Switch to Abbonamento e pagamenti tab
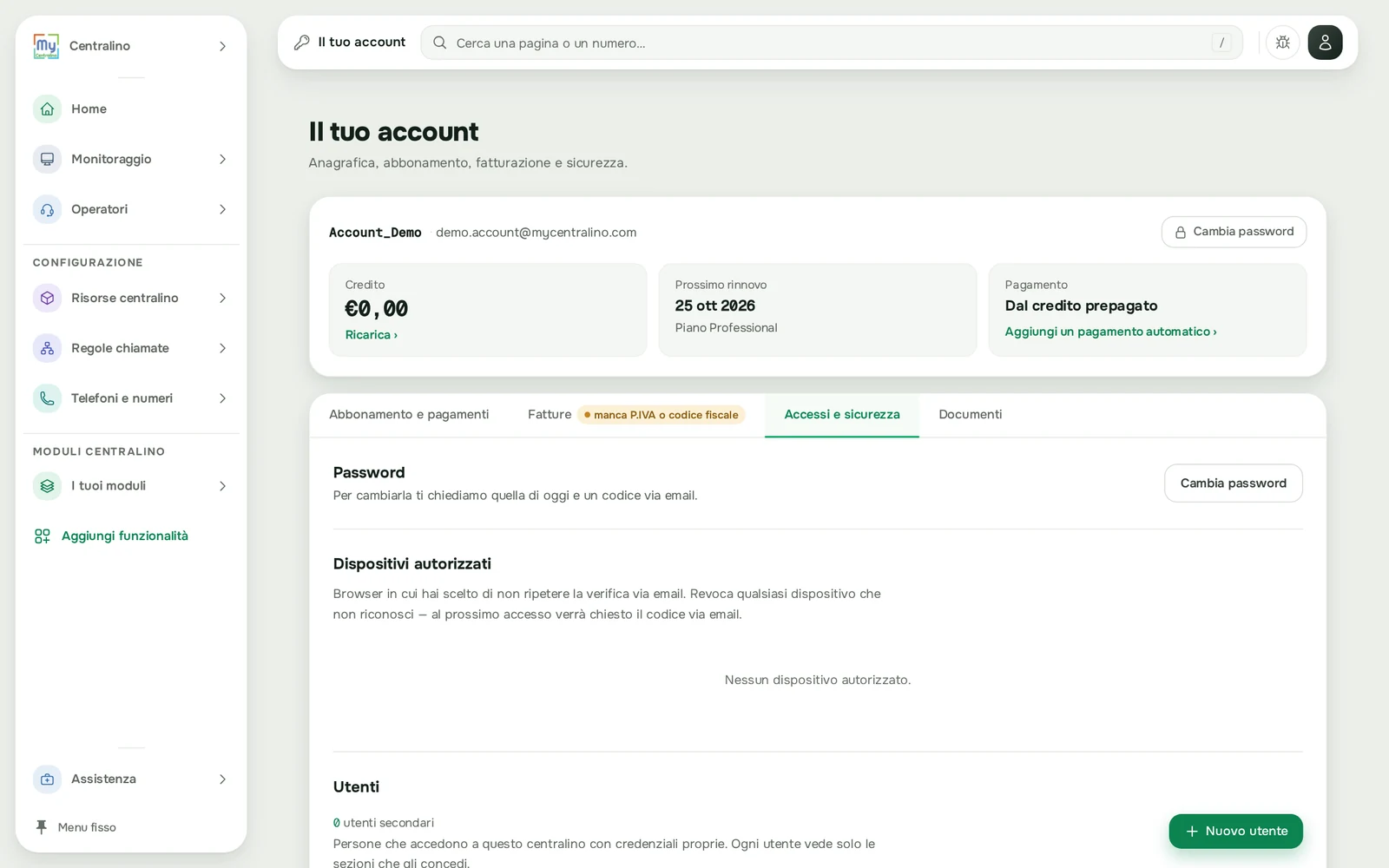The width and height of the screenshot is (1389, 868). tap(409, 415)
